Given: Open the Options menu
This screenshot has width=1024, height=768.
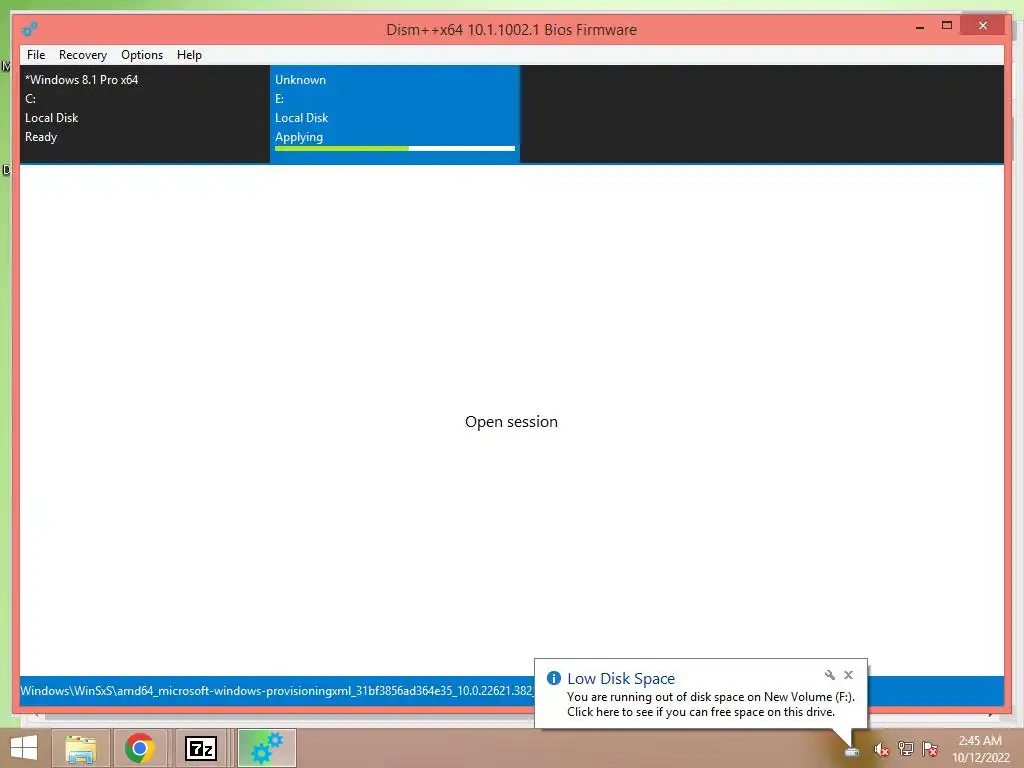Looking at the screenshot, I should [x=142, y=55].
